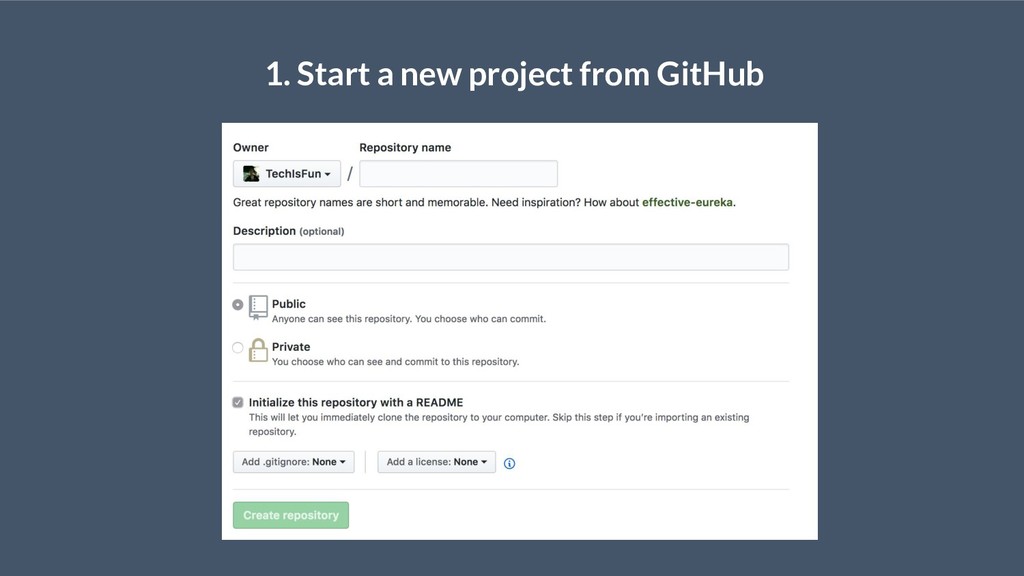Uncheck Initialize this repository with a README

coord(238,402)
